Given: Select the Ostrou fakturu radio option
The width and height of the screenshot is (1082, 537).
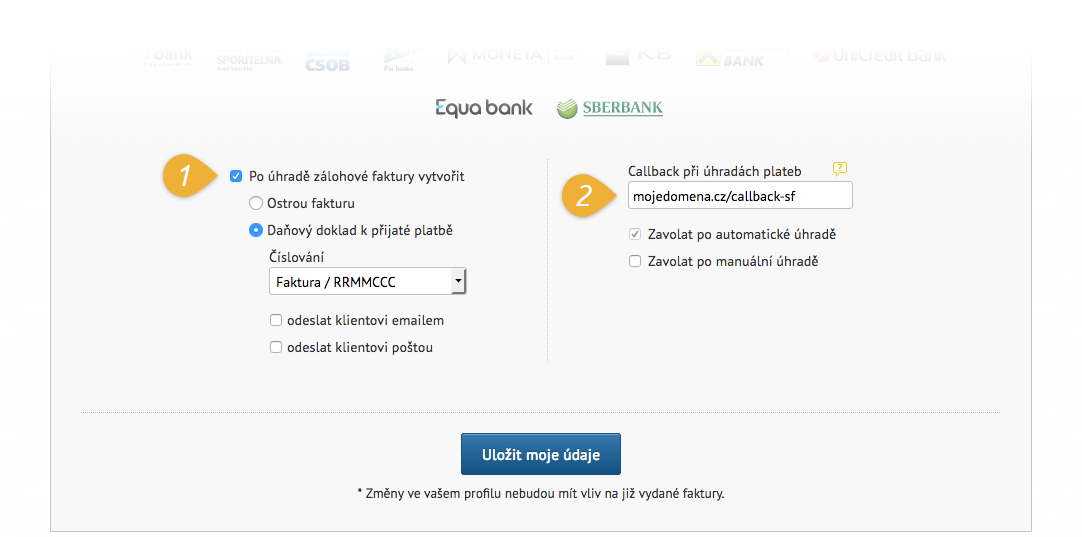Looking at the screenshot, I should click(256, 204).
